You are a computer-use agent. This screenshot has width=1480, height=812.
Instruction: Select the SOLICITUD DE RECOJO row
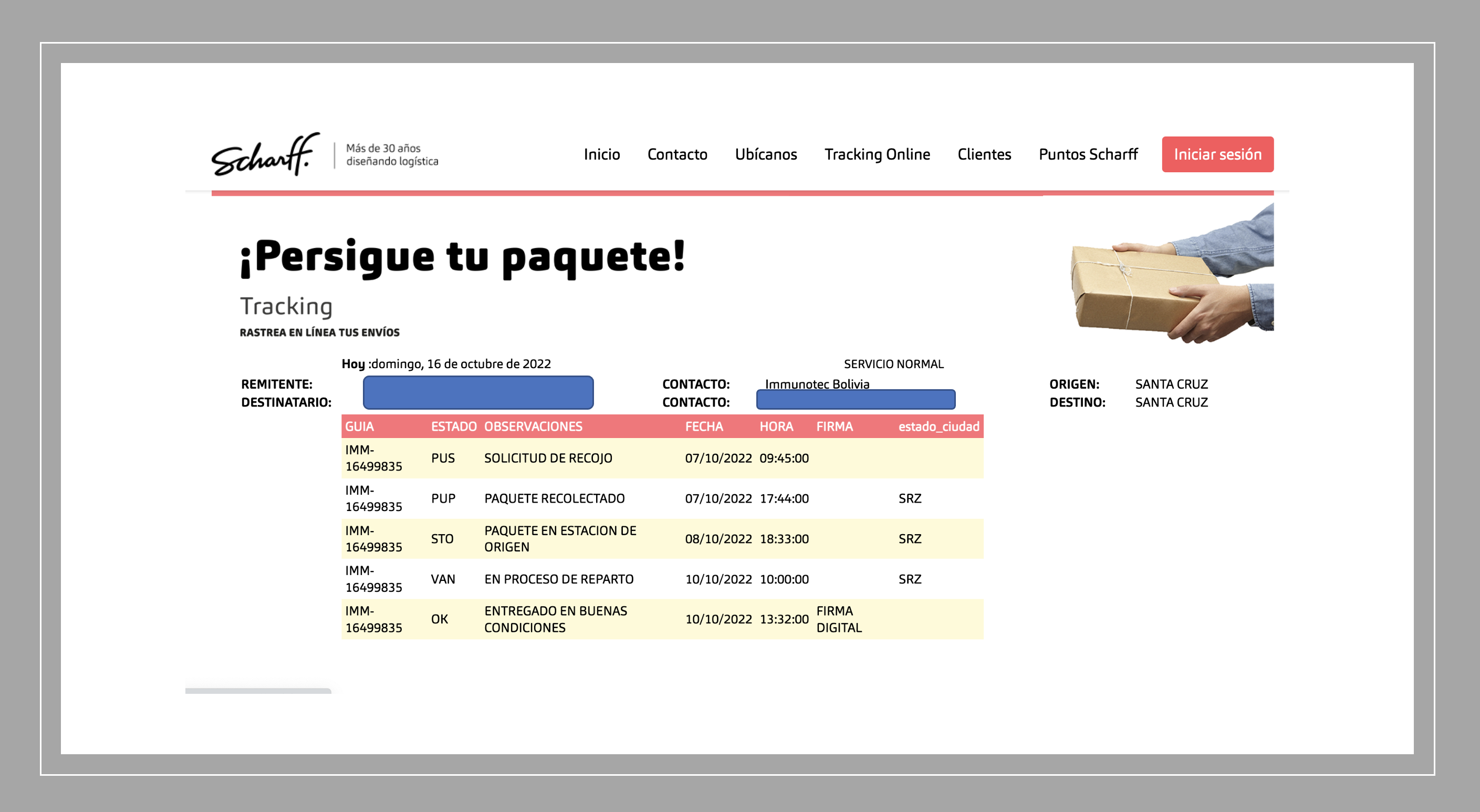[548, 458]
